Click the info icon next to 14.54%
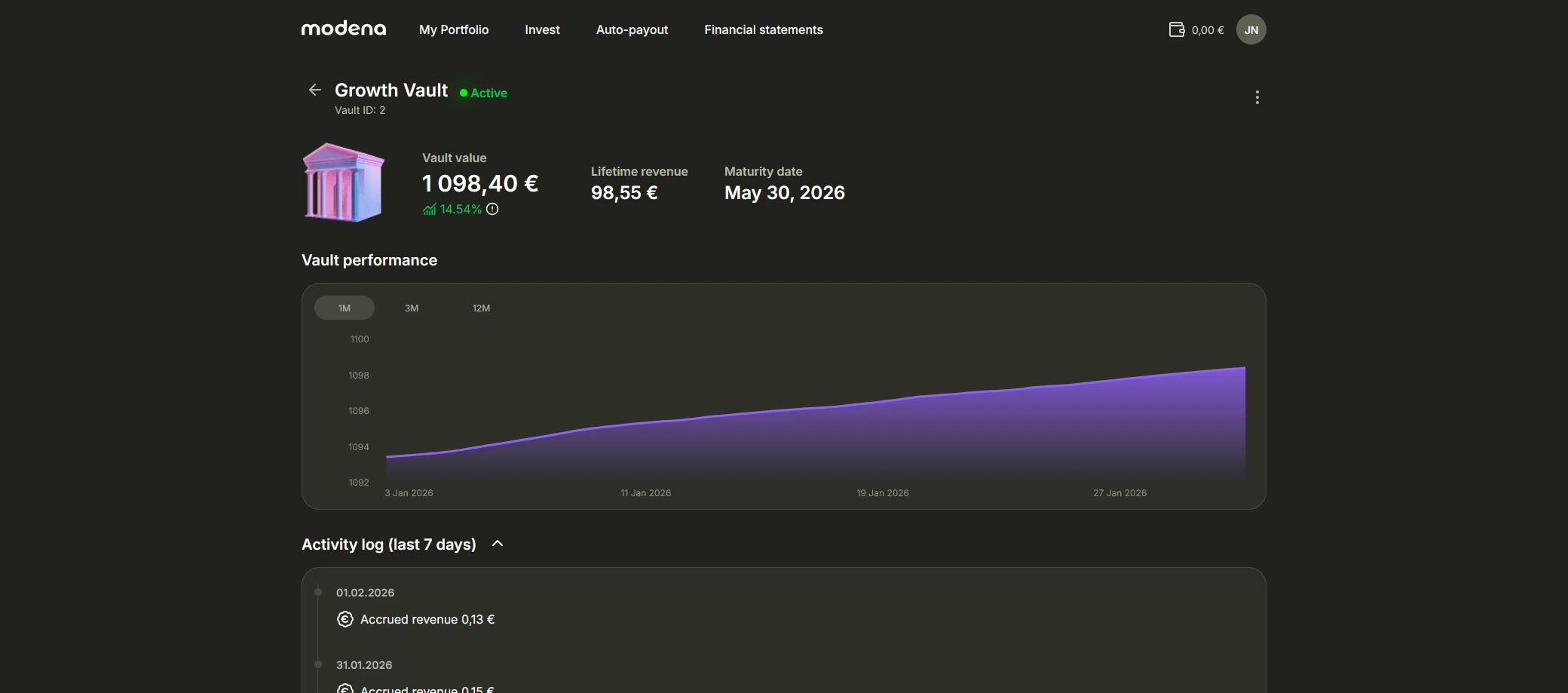 (492, 209)
